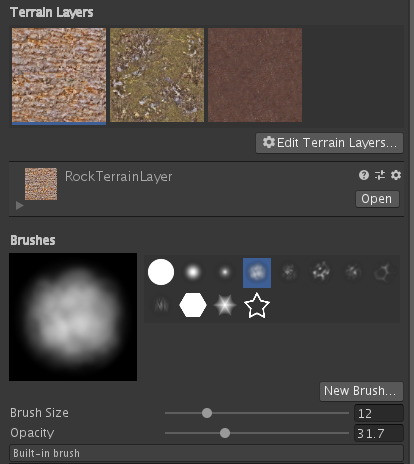414x464 pixels.
Task: Click the Open button for RockTerrainLayer
Action: [377, 199]
